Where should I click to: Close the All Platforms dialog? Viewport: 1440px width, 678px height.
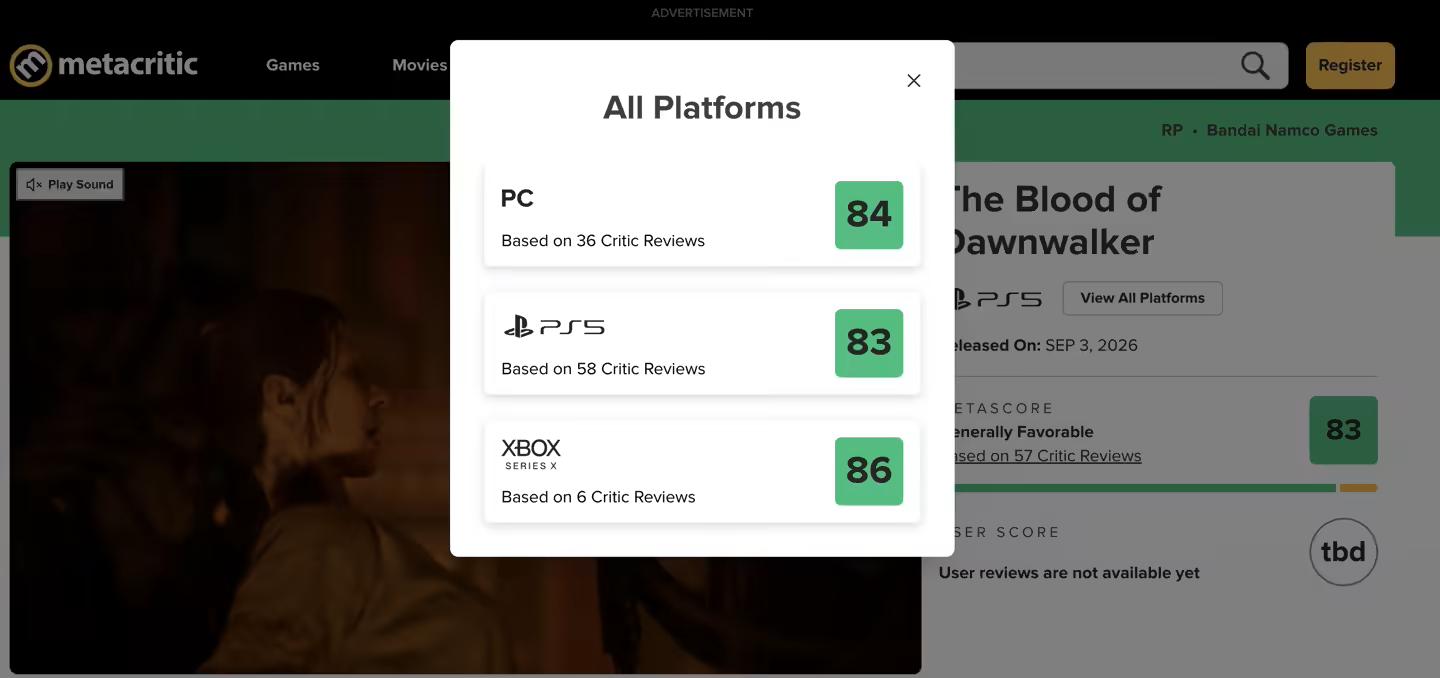[x=913, y=81]
